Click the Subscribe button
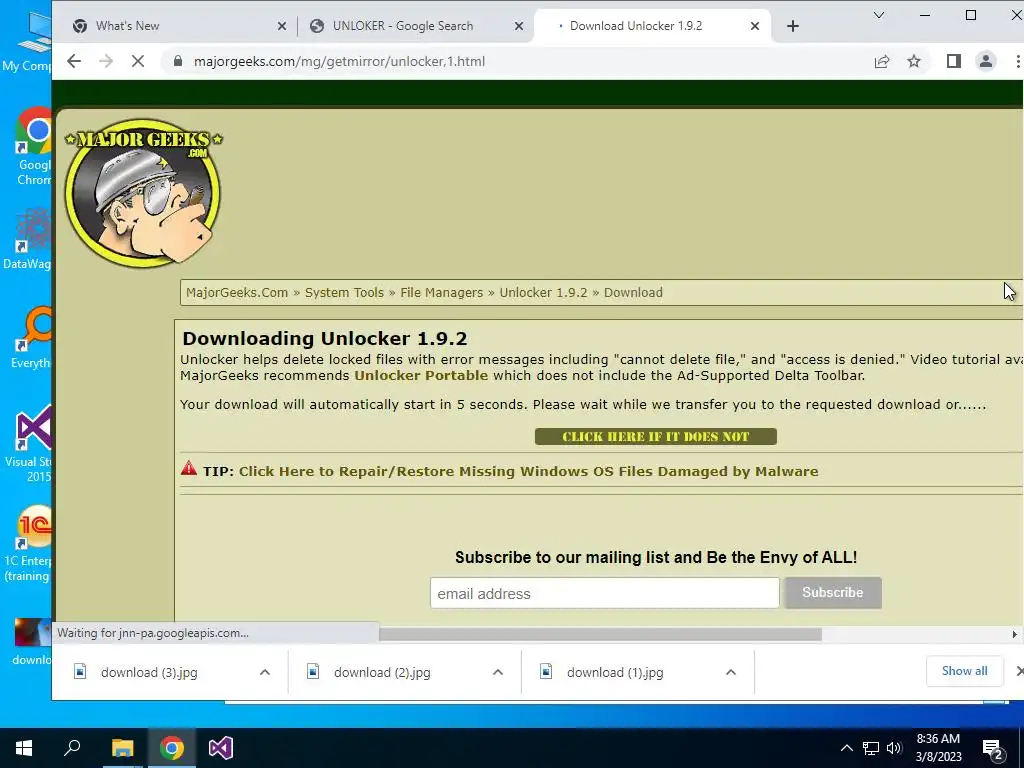 [x=833, y=592]
